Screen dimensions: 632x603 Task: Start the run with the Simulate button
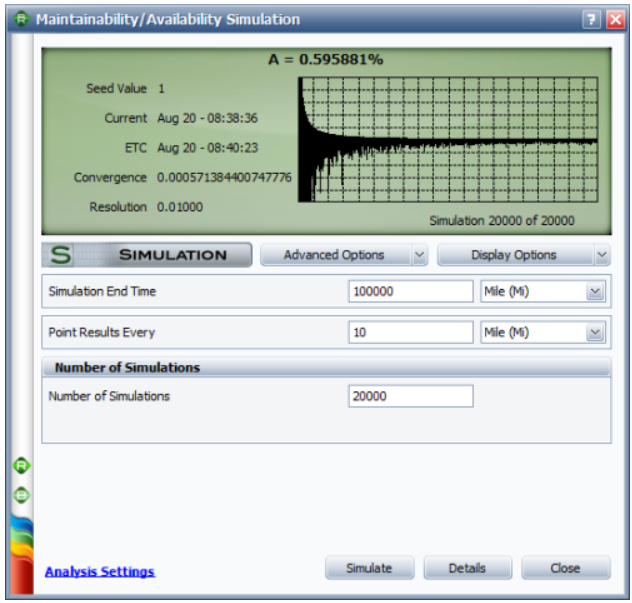pos(370,568)
